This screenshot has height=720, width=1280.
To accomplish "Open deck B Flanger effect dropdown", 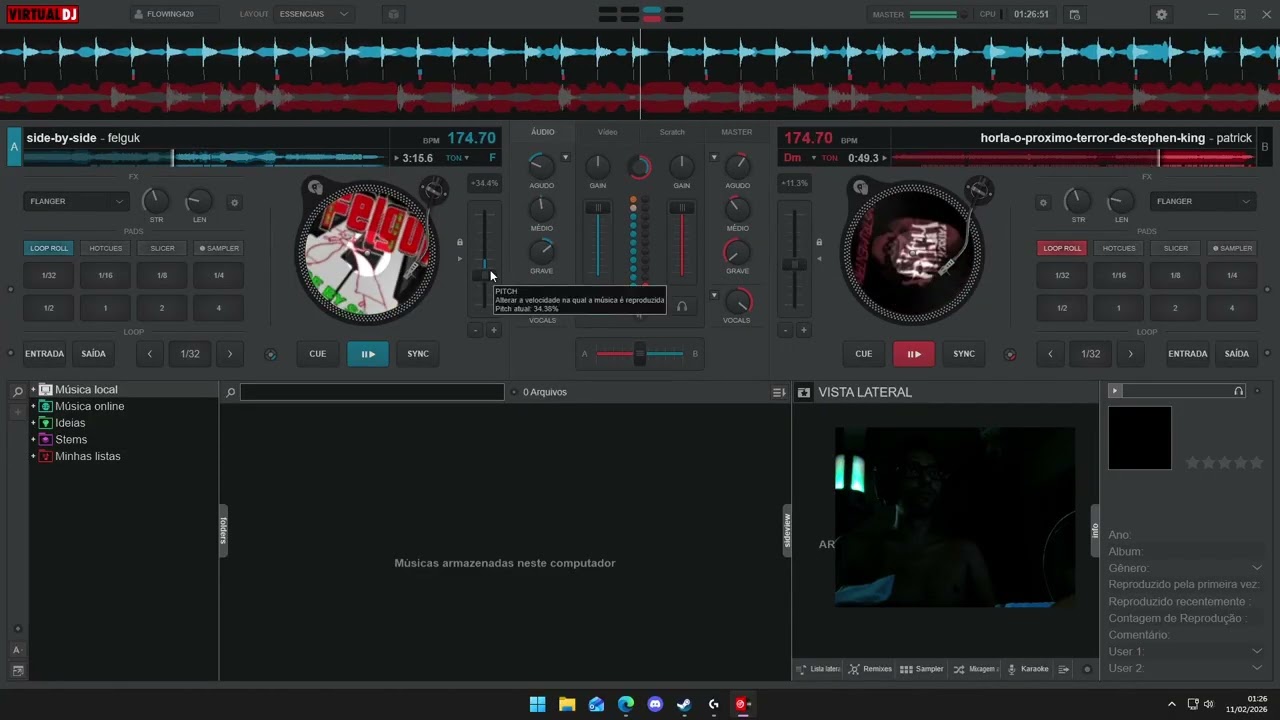I will coord(1203,202).
